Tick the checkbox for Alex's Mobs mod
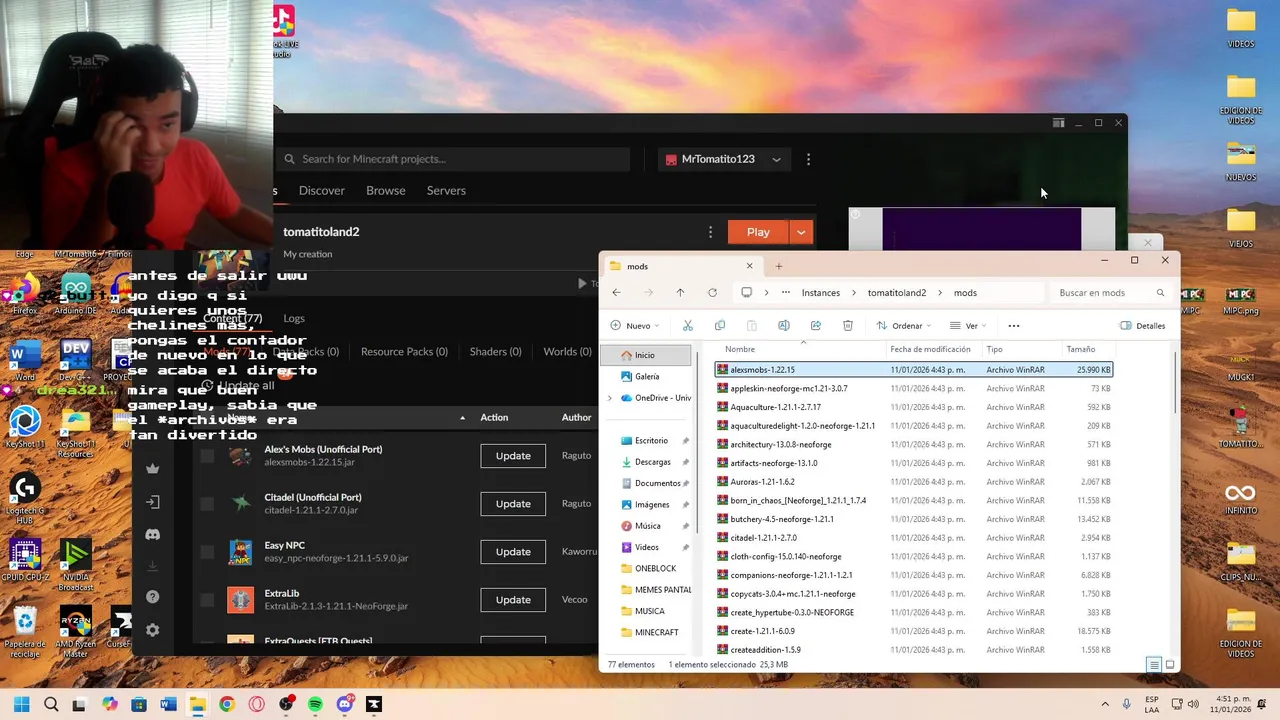The image size is (1280, 720). click(207, 456)
